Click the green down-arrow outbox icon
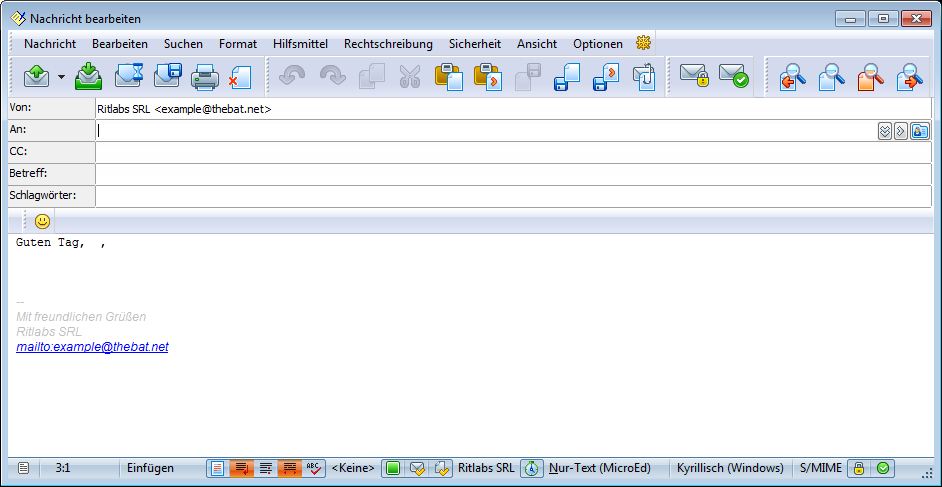Screen dimensions: 942x487 [x=88, y=77]
